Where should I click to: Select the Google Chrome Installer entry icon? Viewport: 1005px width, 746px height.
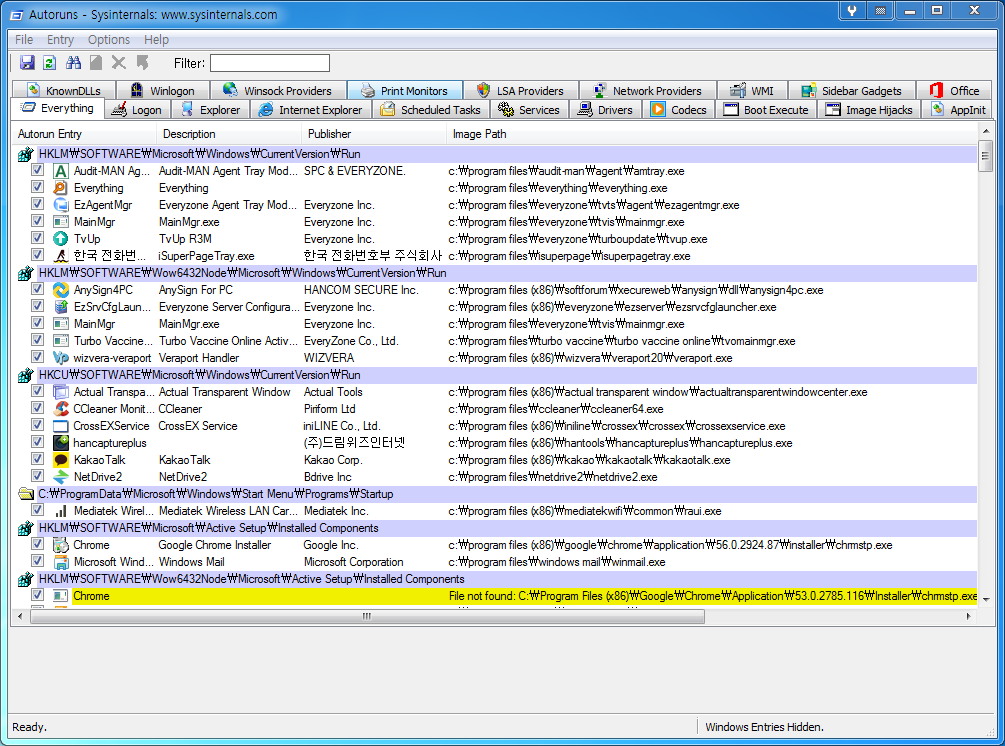(x=60, y=545)
